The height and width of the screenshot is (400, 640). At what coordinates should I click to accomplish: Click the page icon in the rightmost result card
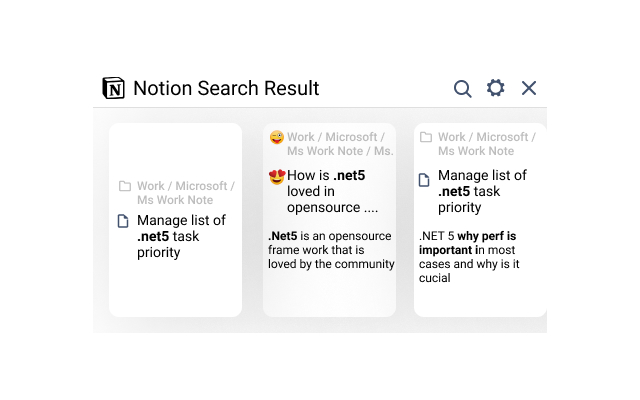424,180
